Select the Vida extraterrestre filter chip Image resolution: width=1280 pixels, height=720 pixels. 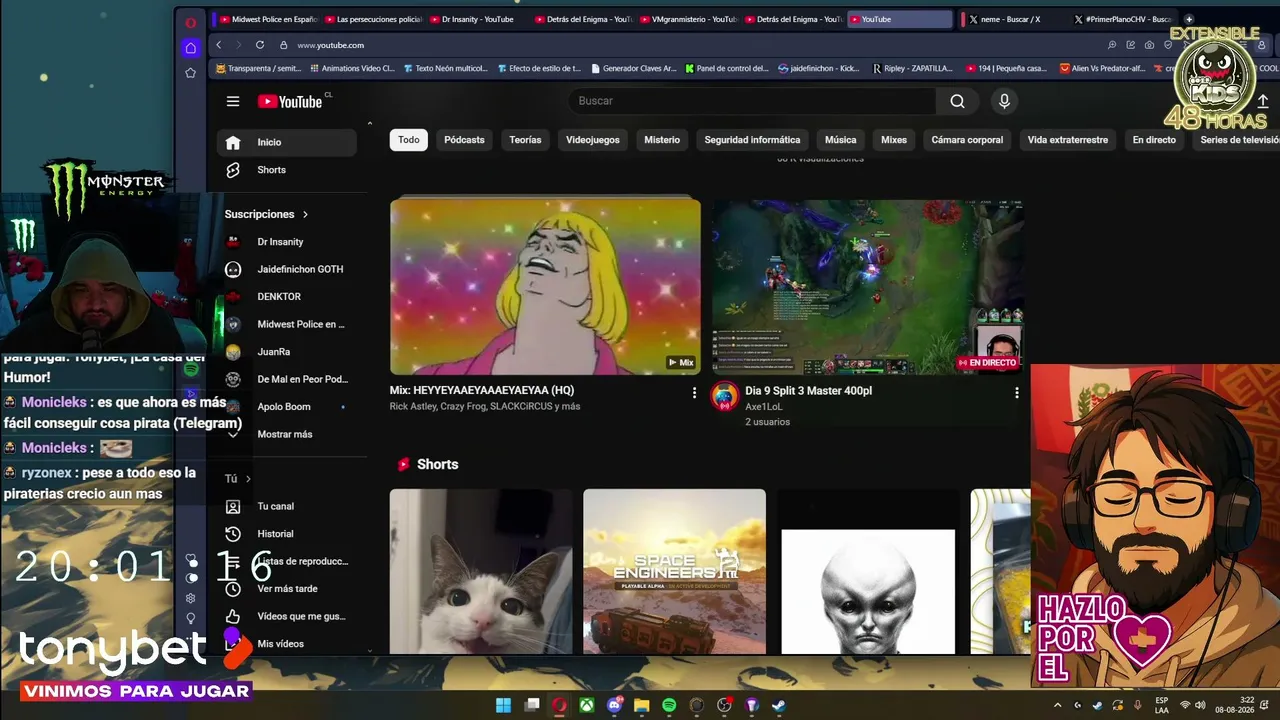tap(1068, 140)
